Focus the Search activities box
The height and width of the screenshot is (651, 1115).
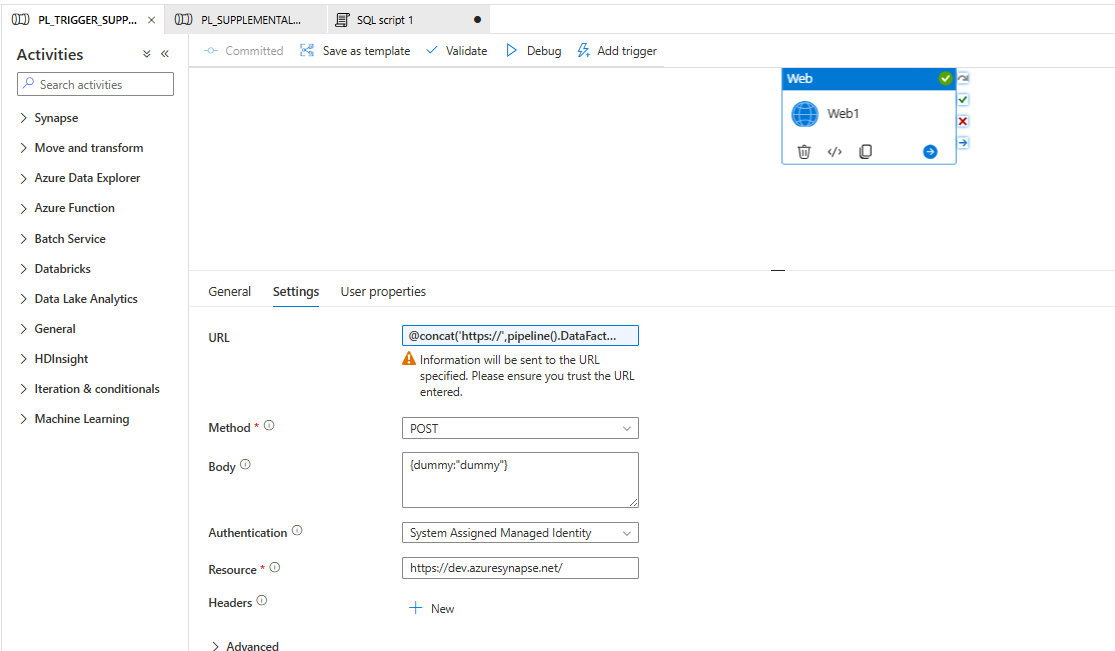pyautogui.click(x=95, y=84)
